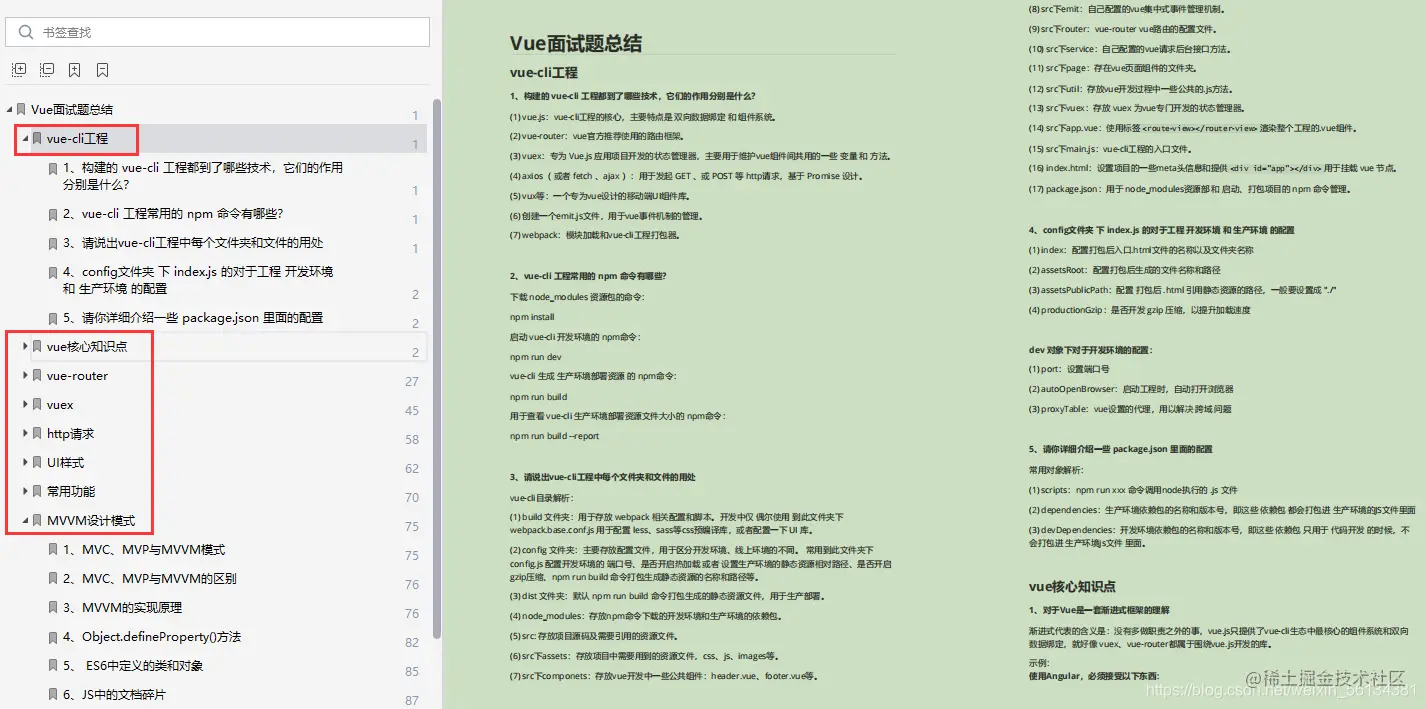The width and height of the screenshot is (1426, 709).
Task: Click bookmark icon beside 'vuex'
Action: click(x=37, y=404)
